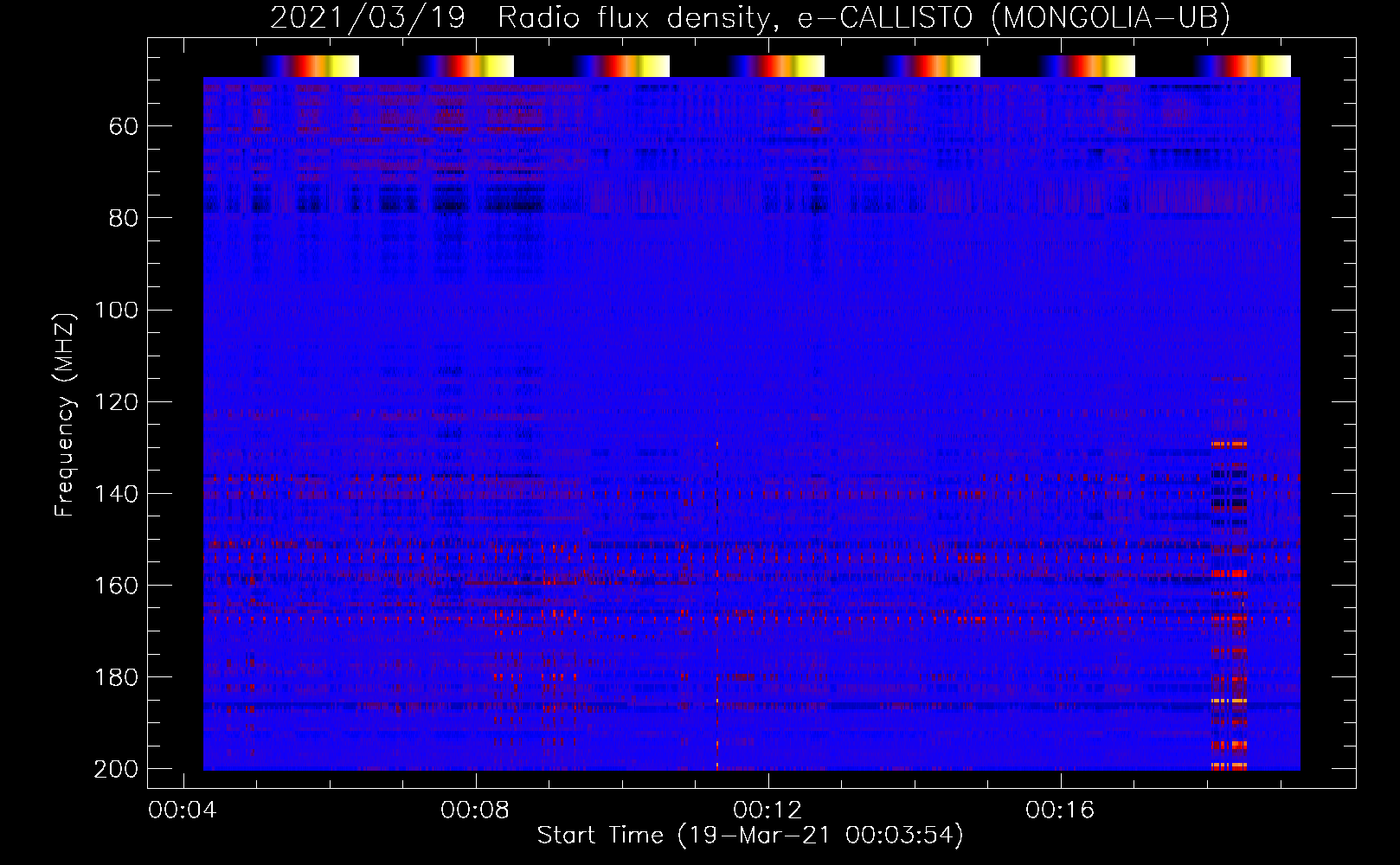Viewport: 1400px width, 865px height.
Task: Click the 'Frequency (MHZ)' y-axis label
Action: 65,414
